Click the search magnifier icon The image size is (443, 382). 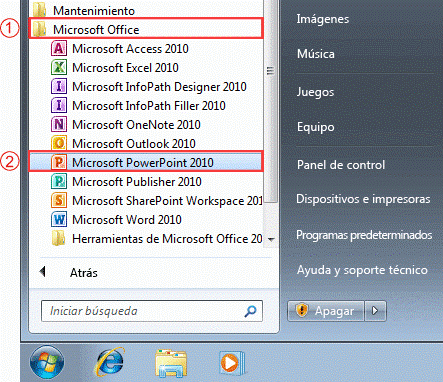pyautogui.click(x=250, y=311)
